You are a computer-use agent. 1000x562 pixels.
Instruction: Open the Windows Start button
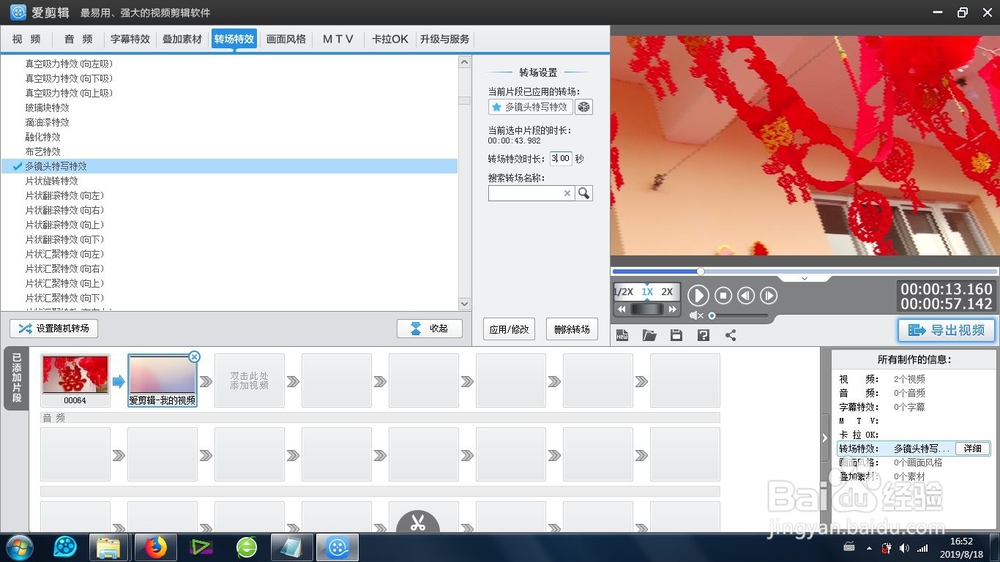click(x=18, y=547)
